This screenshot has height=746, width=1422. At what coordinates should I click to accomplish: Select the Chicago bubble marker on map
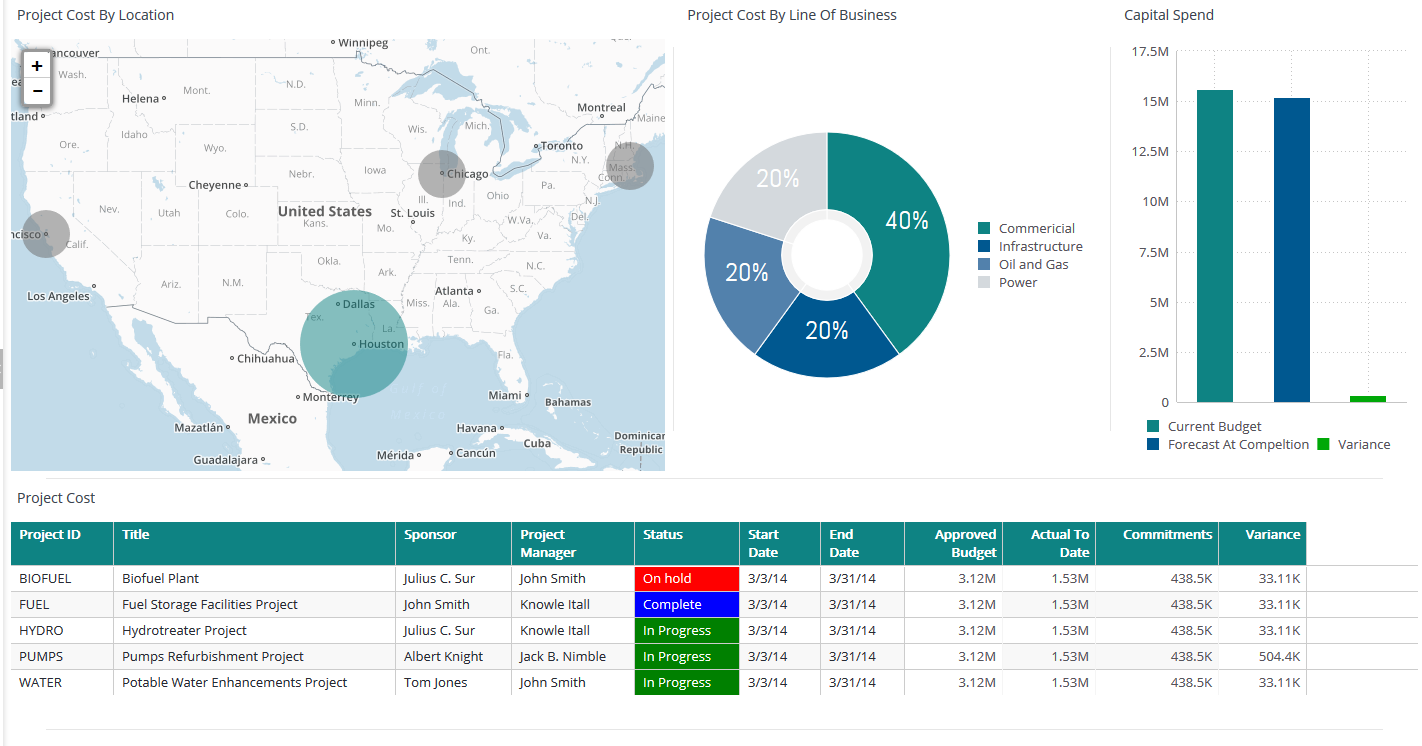point(441,174)
